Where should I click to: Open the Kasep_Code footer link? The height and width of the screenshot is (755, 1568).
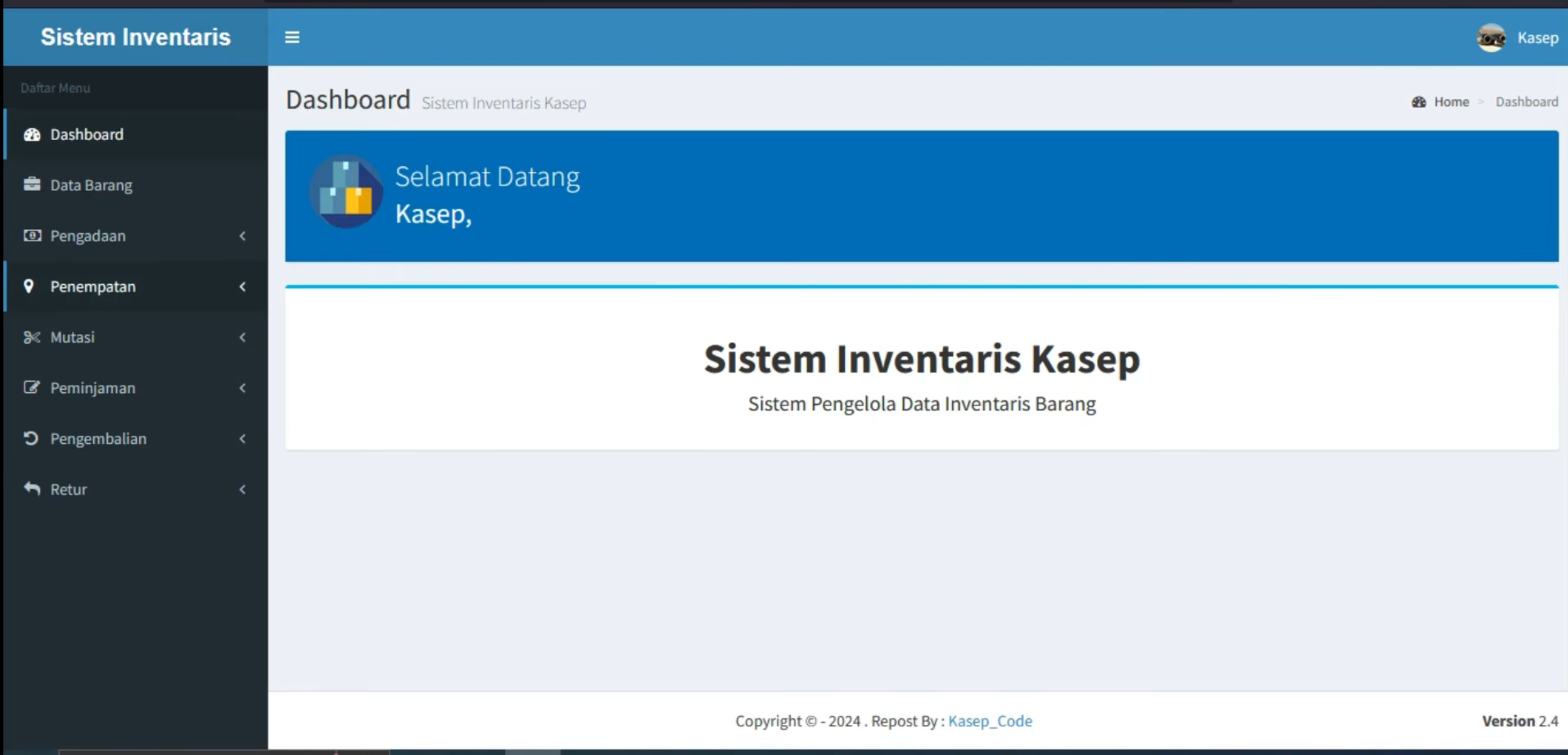point(990,721)
